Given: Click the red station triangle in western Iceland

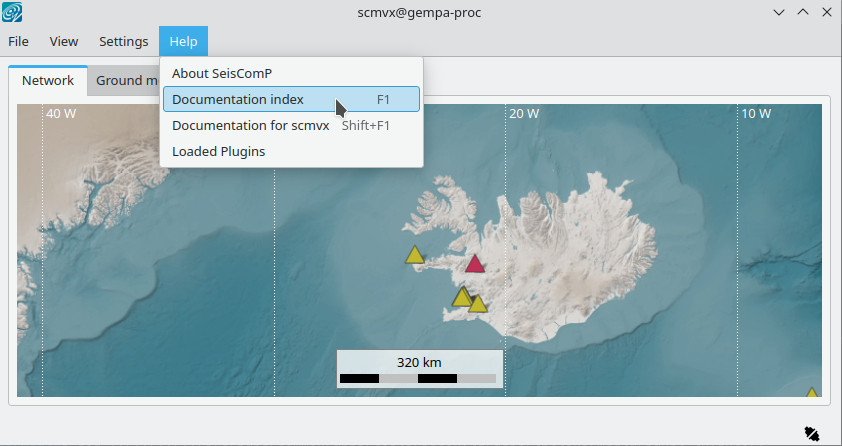Looking at the screenshot, I should [475, 265].
